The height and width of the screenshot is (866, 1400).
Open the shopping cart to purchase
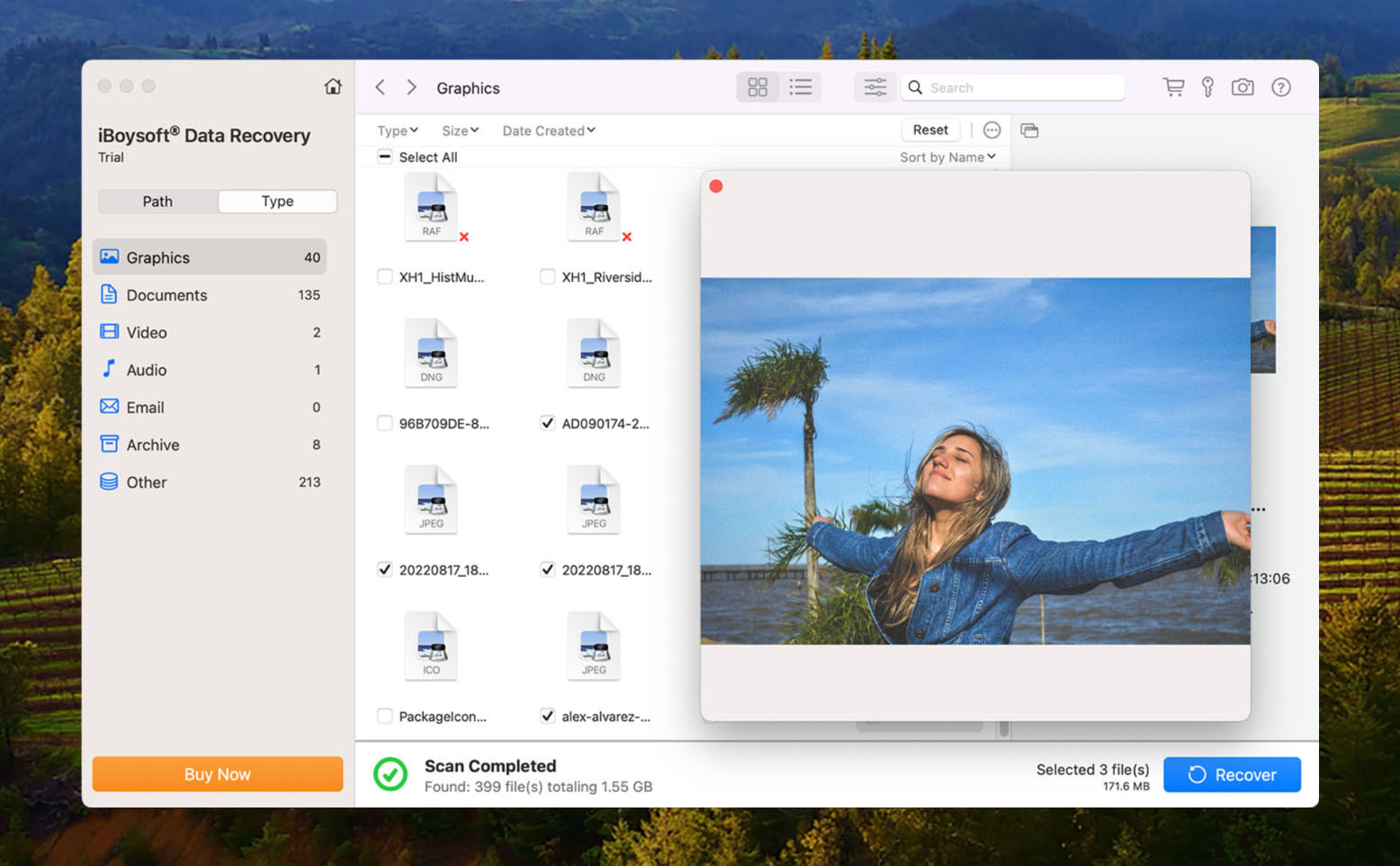[x=1173, y=87]
